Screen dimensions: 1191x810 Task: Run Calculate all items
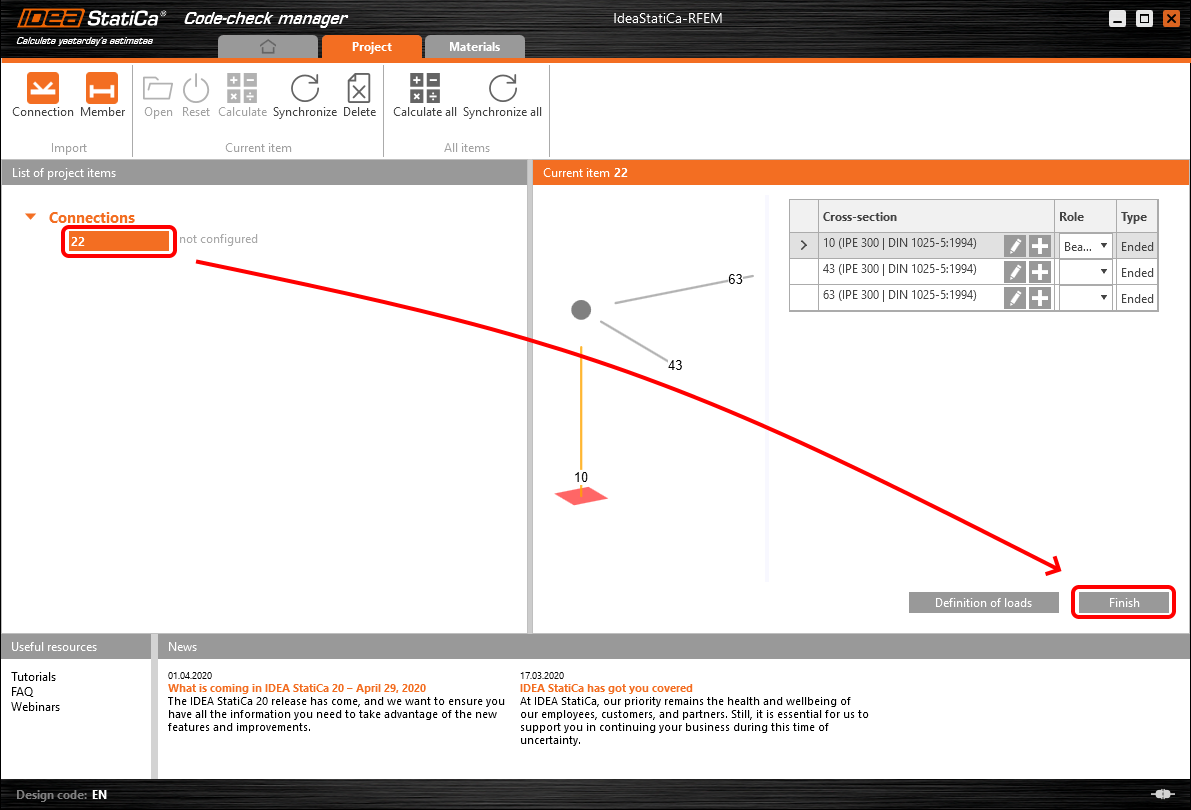[x=425, y=95]
